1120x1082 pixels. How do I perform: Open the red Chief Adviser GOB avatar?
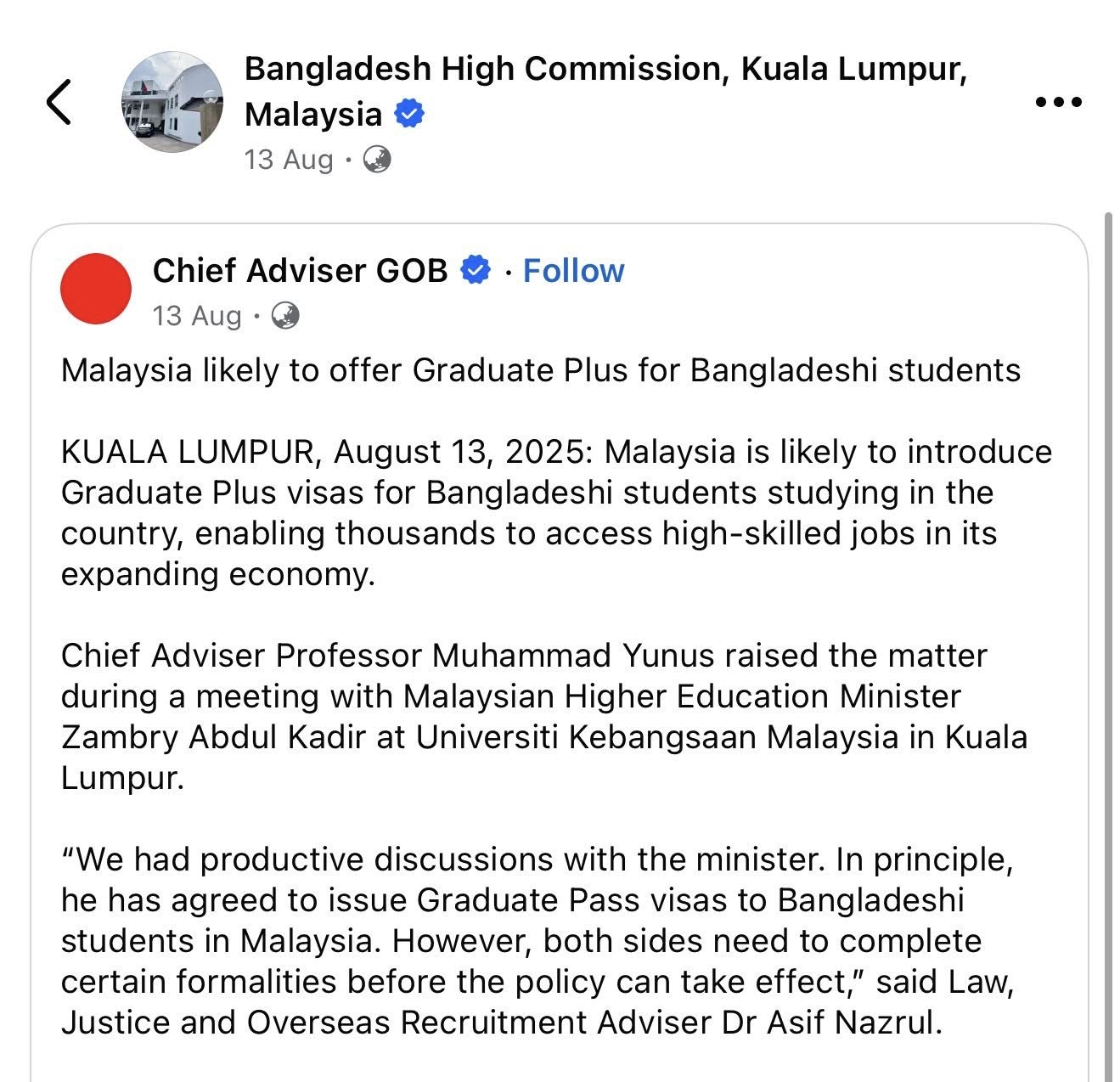click(96, 289)
